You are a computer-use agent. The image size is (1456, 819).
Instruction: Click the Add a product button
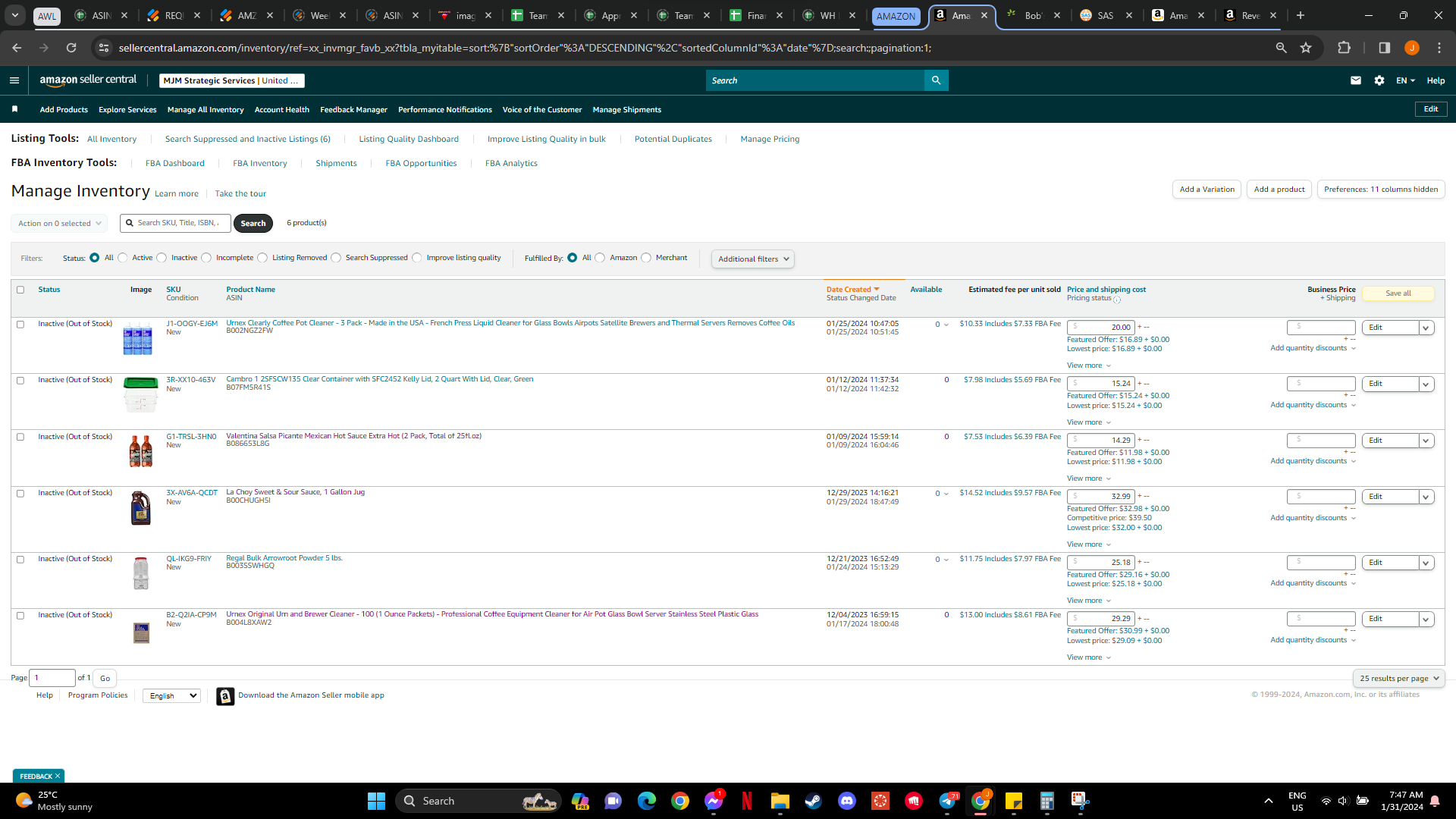(1279, 190)
